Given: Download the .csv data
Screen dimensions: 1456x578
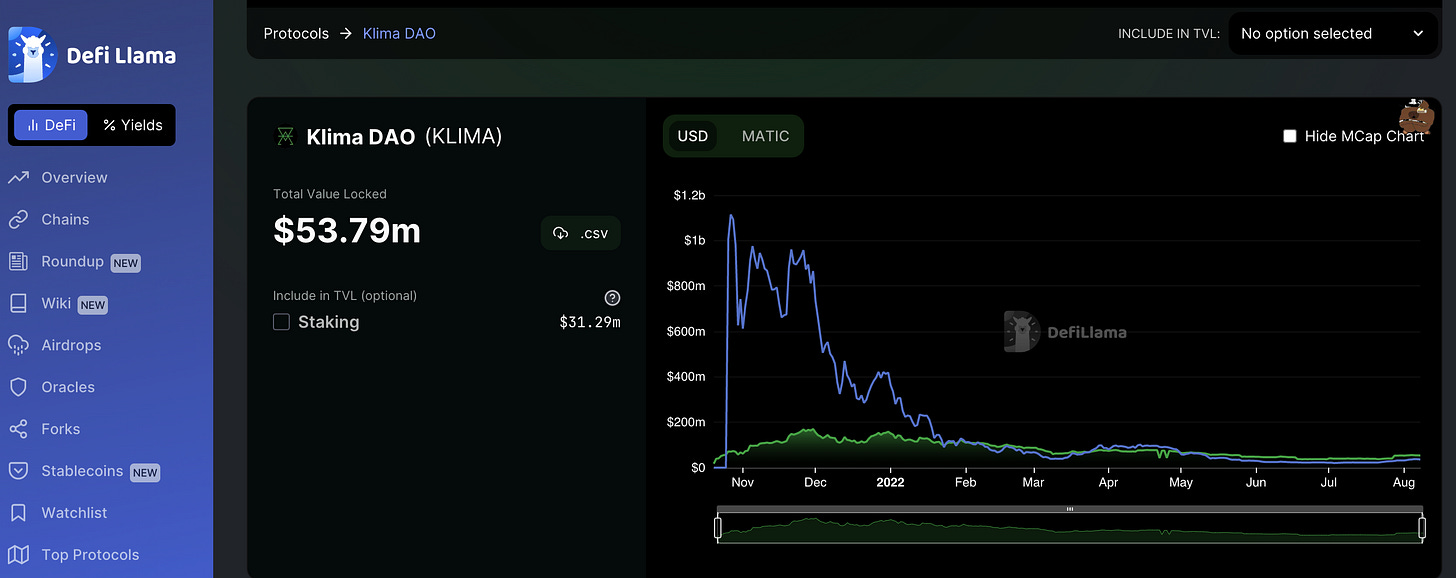Looking at the screenshot, I should point(581,233).
